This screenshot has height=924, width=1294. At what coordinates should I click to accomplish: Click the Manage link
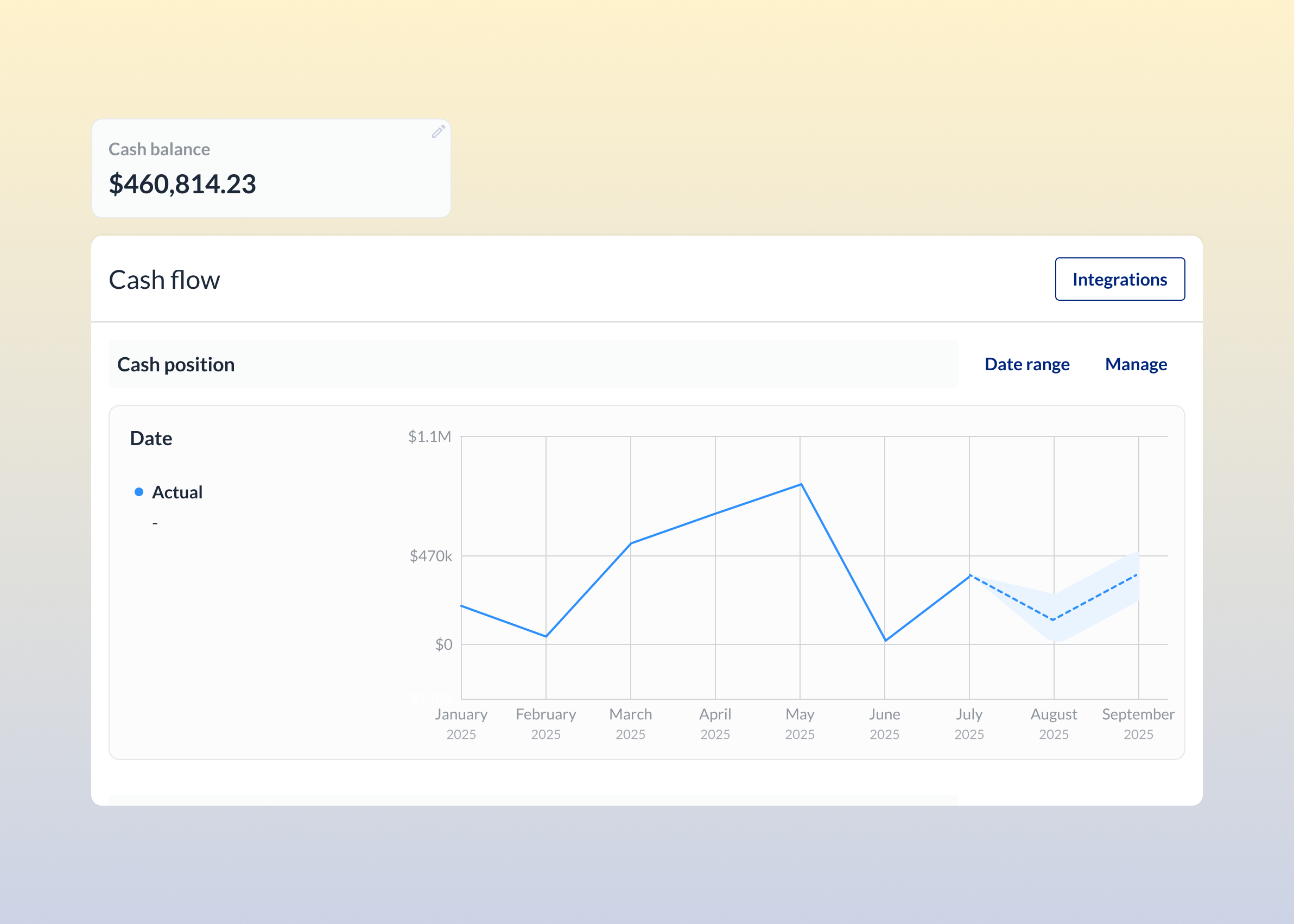1136,364
